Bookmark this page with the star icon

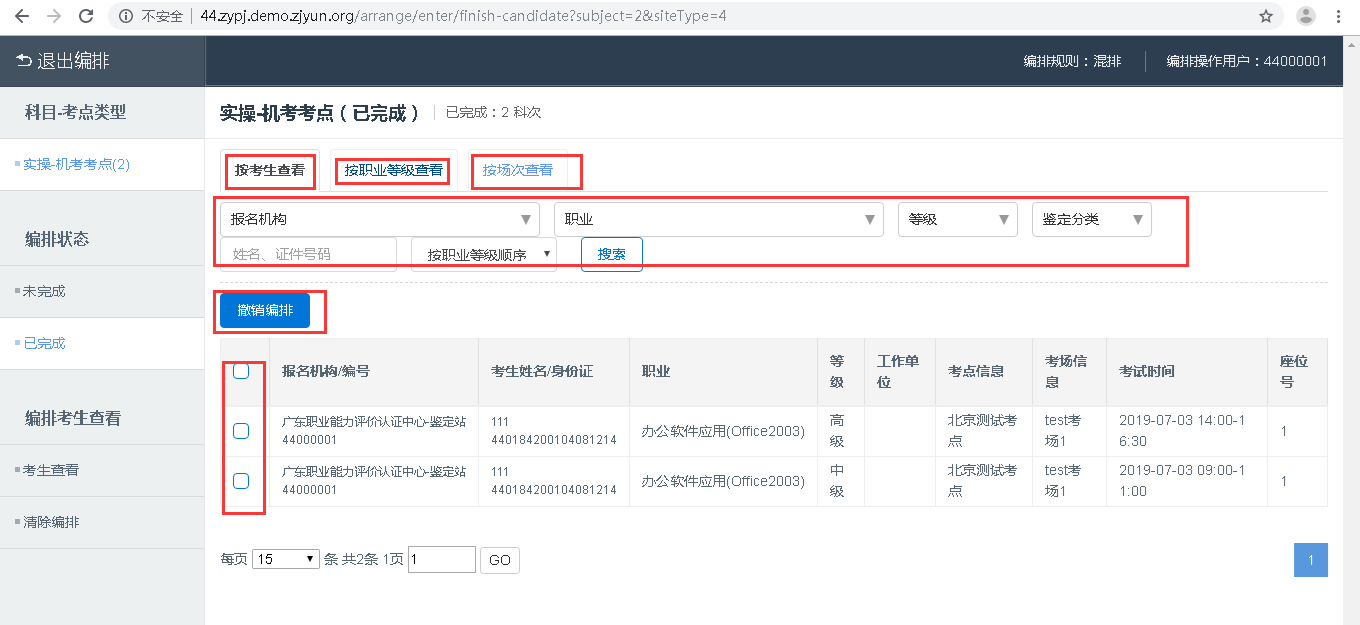coord(1266,16)
